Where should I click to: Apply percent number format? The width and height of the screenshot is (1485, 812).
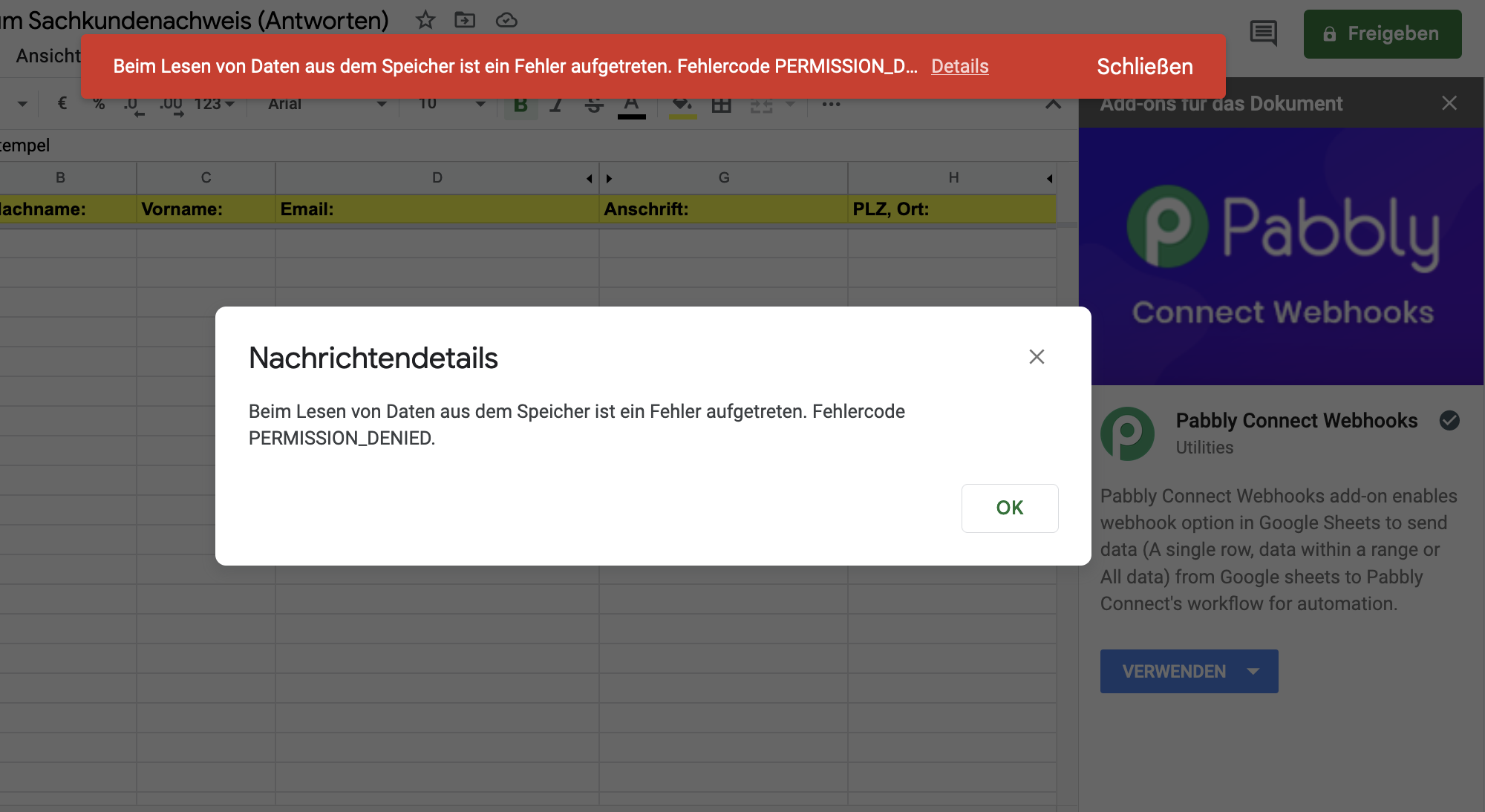(x=99, y=104)
